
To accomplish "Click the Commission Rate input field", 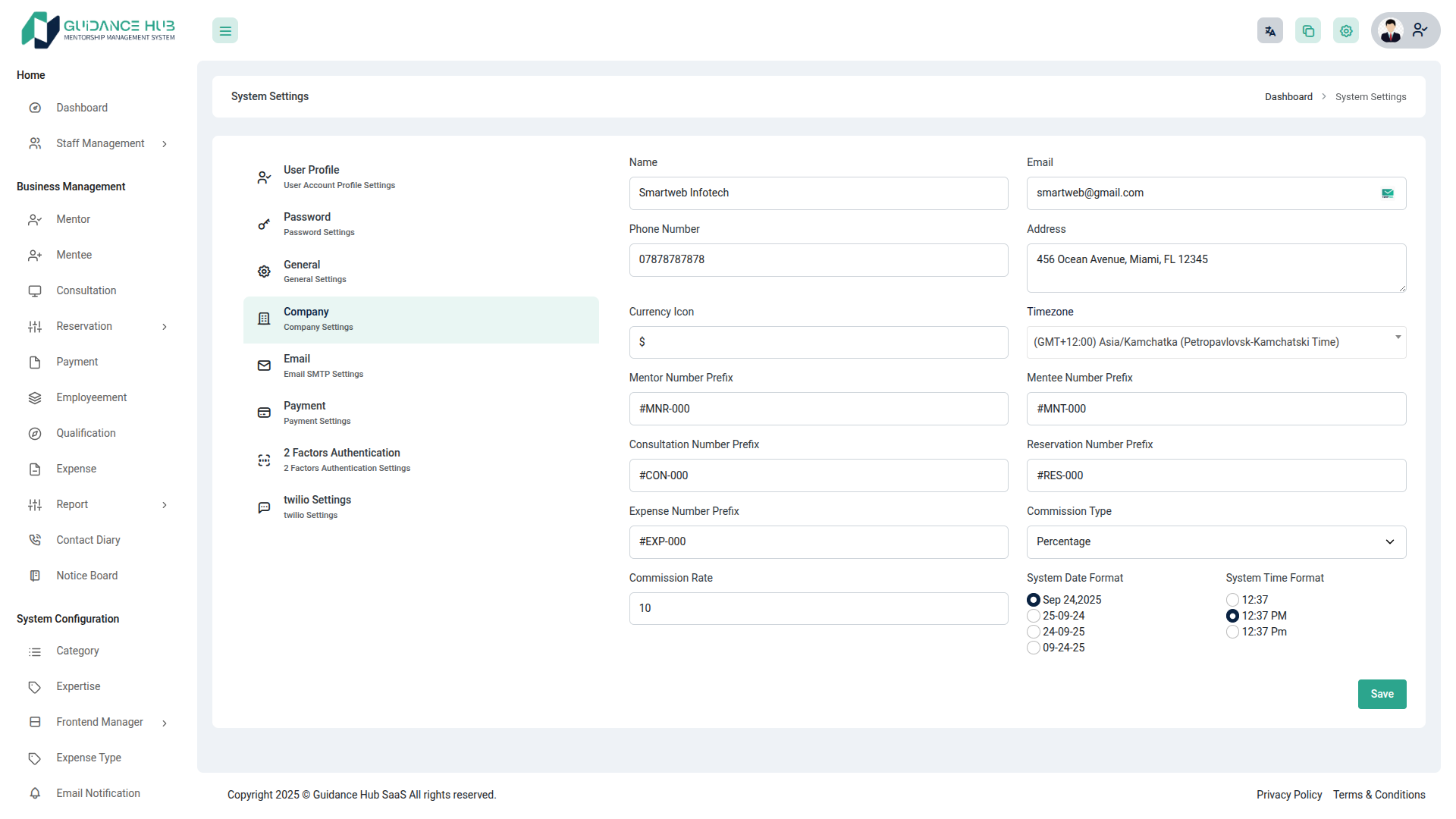I will (x=817, y=608).
